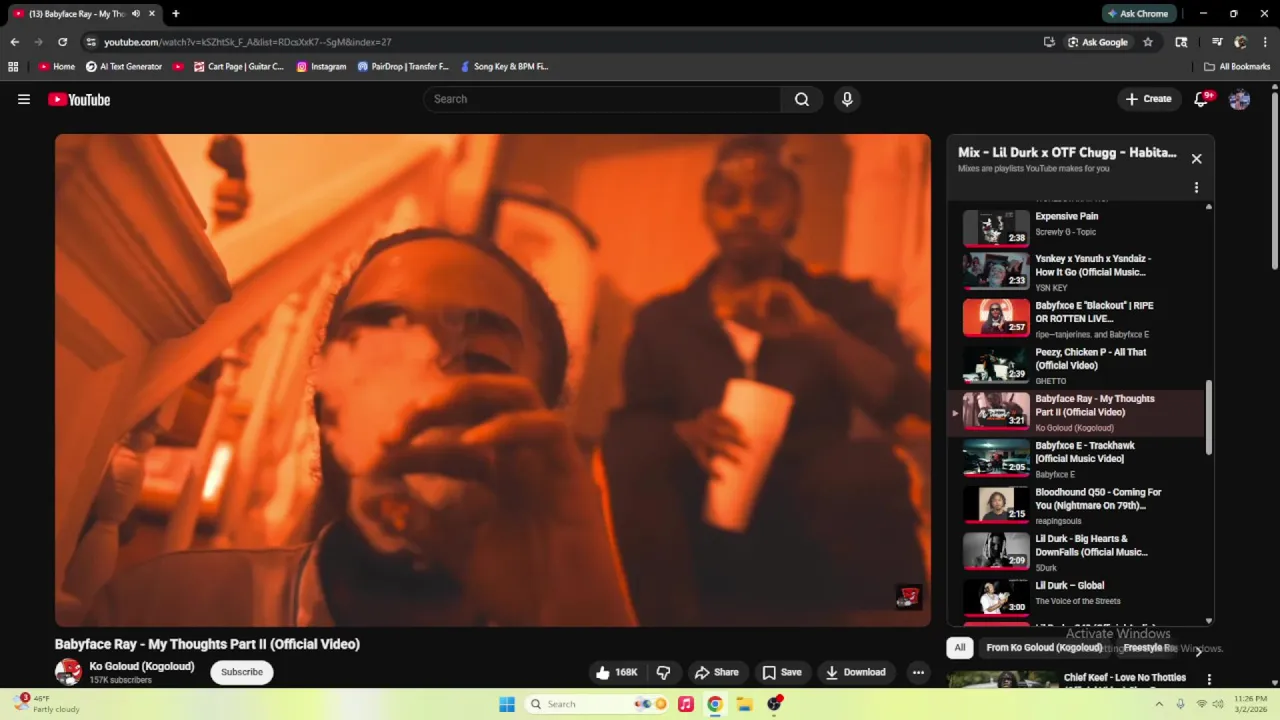Screen dimensions: 1280x720
Task: Click page vertical scrollbar thumb
Action: [1274, 180]
